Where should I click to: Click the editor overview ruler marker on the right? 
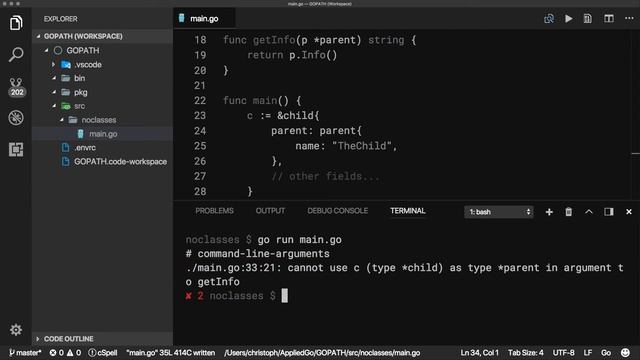click(x=636, y=153)
